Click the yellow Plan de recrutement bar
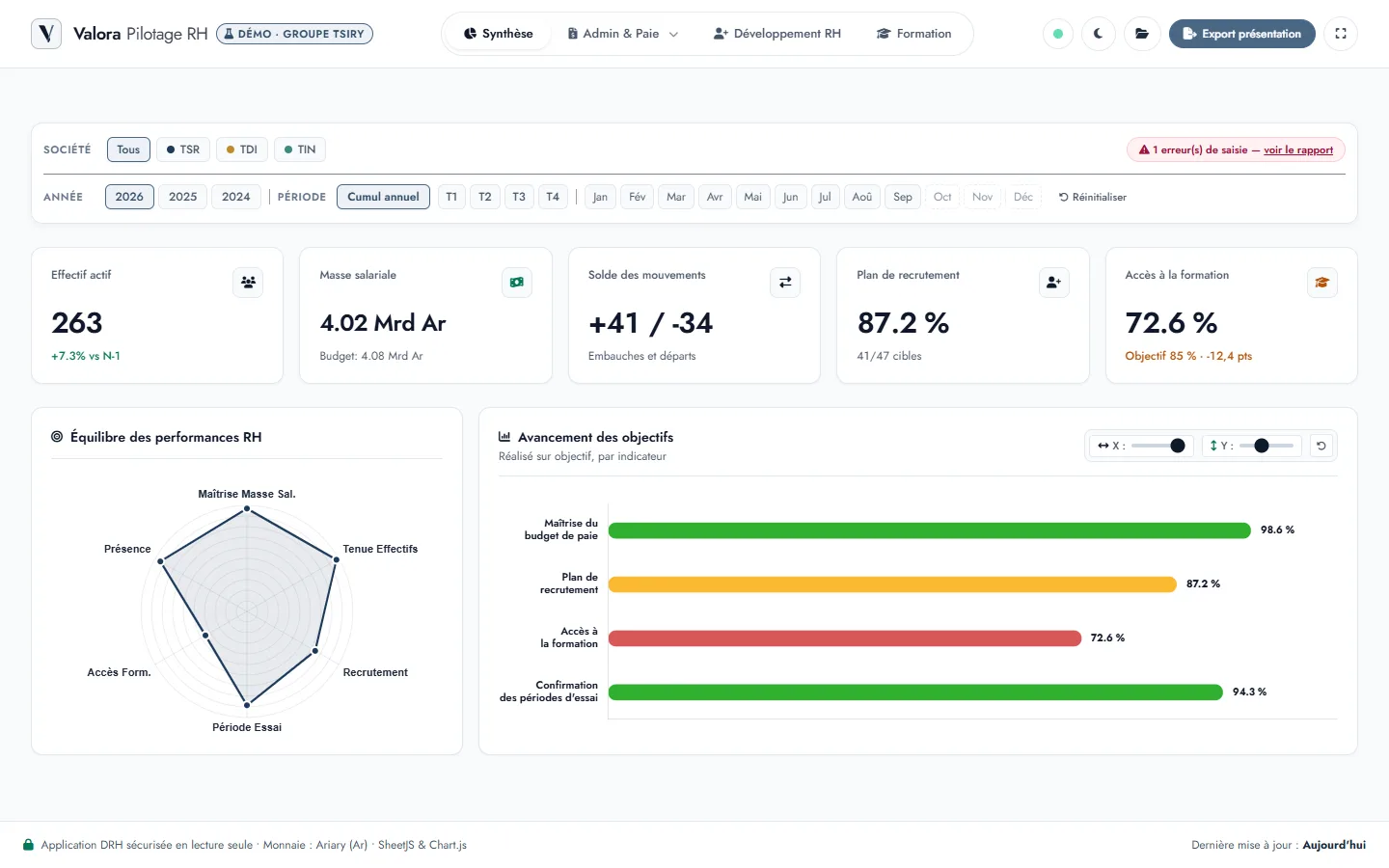The height and width of the screenshot is (868, 1389). click(x=892, y=584)
